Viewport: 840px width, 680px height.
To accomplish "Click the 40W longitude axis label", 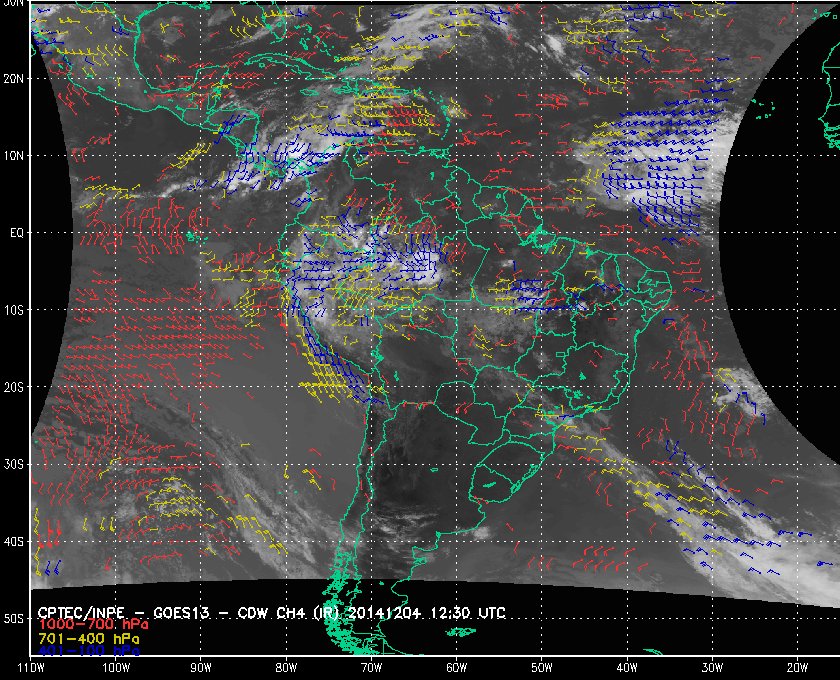I will (x=627, y=668).
